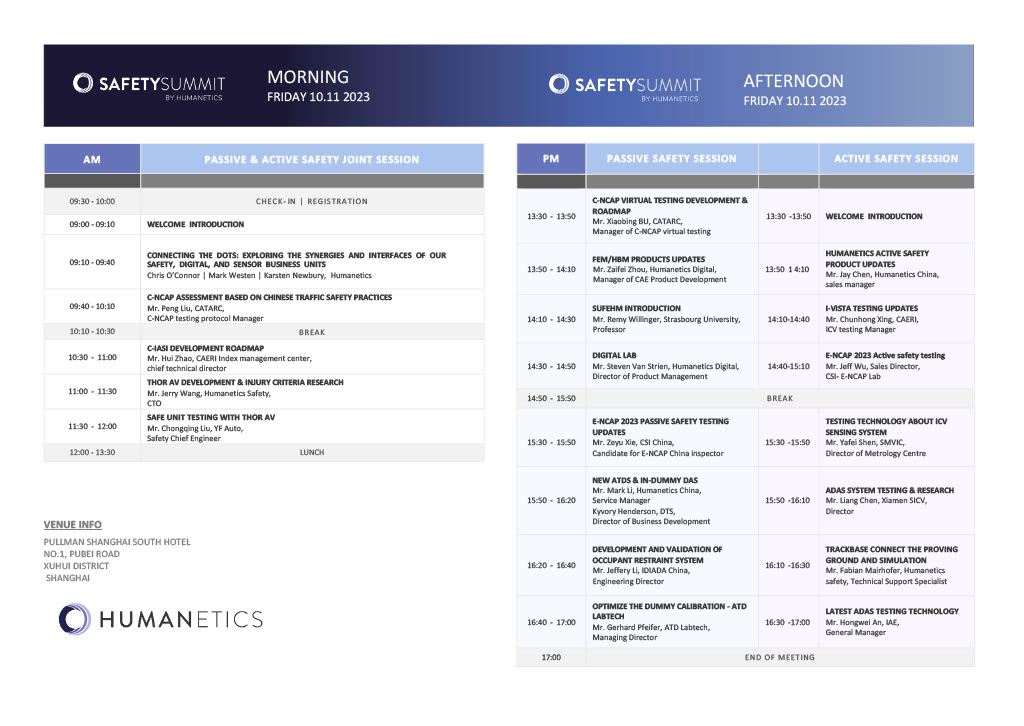Viewport: 1024px width, 726px height.
Task: Click Mr. Jerry Wang, Humanetics Safety speaker line
Action: (208, 393)
